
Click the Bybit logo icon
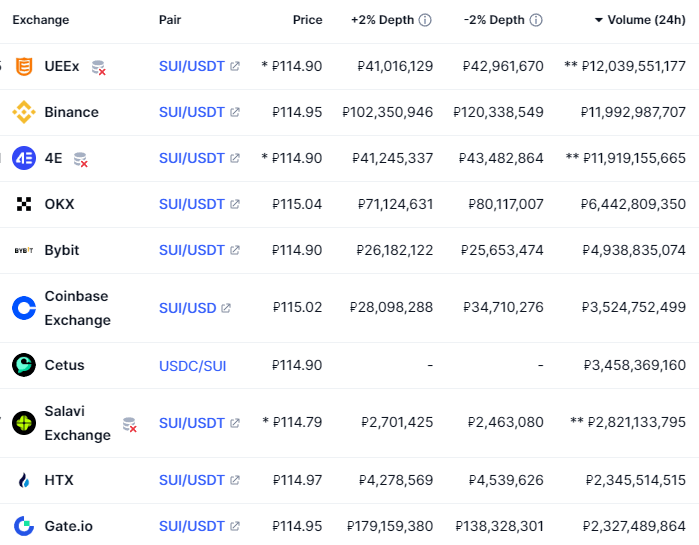(x=23, y=250)
